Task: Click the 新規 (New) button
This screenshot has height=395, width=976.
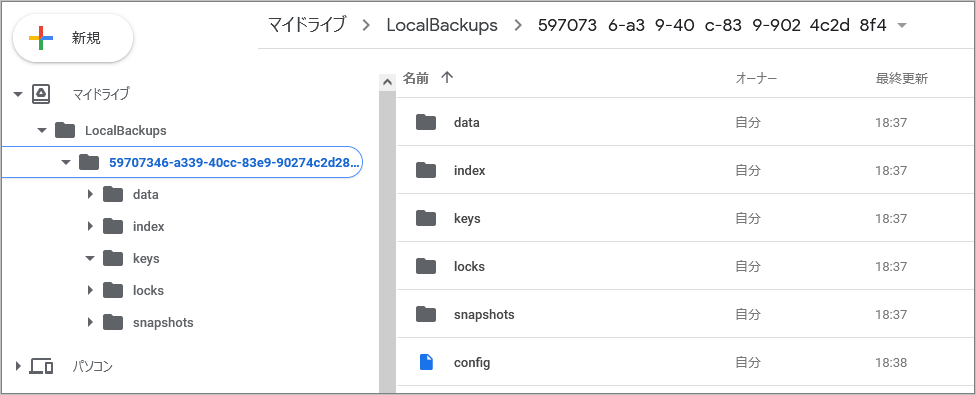Action: (x=73, y=38)
